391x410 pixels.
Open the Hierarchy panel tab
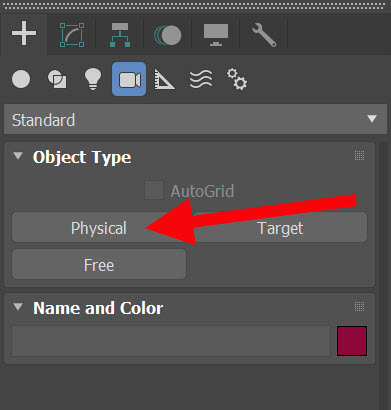(120, 35)
